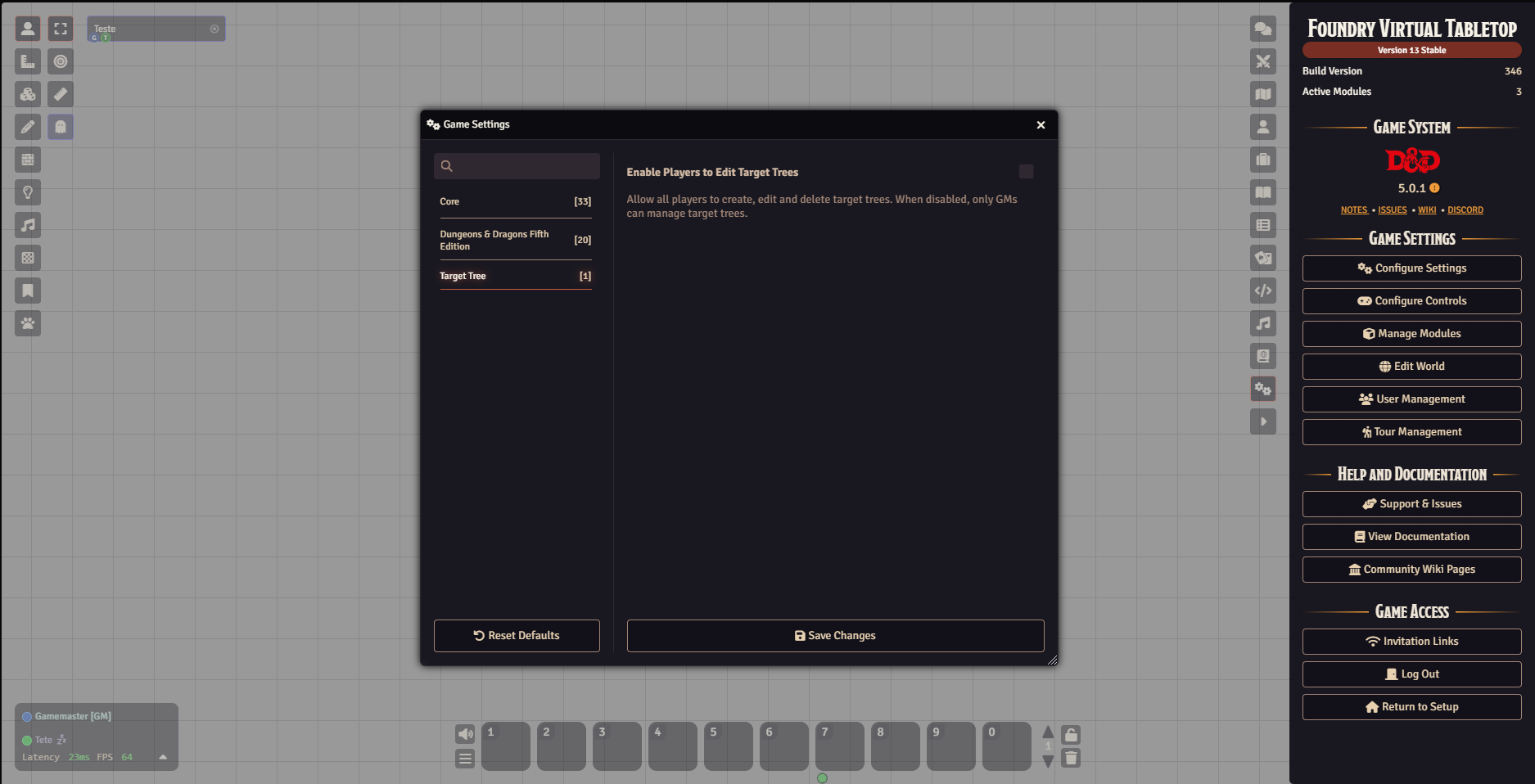
Task: Select the Token controls tool
Action: (28, 29)
